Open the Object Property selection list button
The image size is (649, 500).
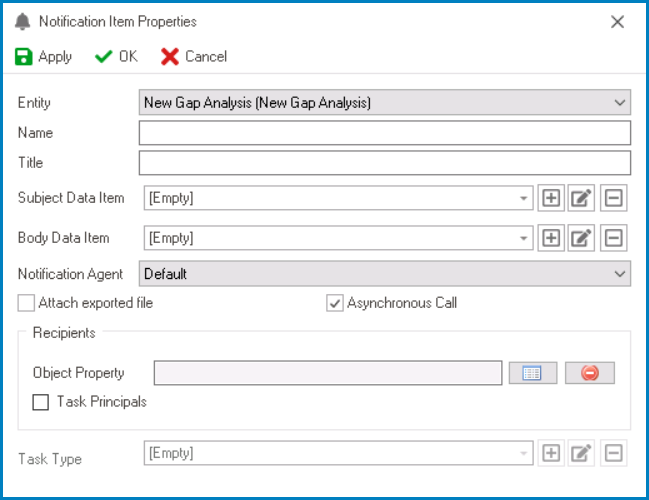coord(532,373)
